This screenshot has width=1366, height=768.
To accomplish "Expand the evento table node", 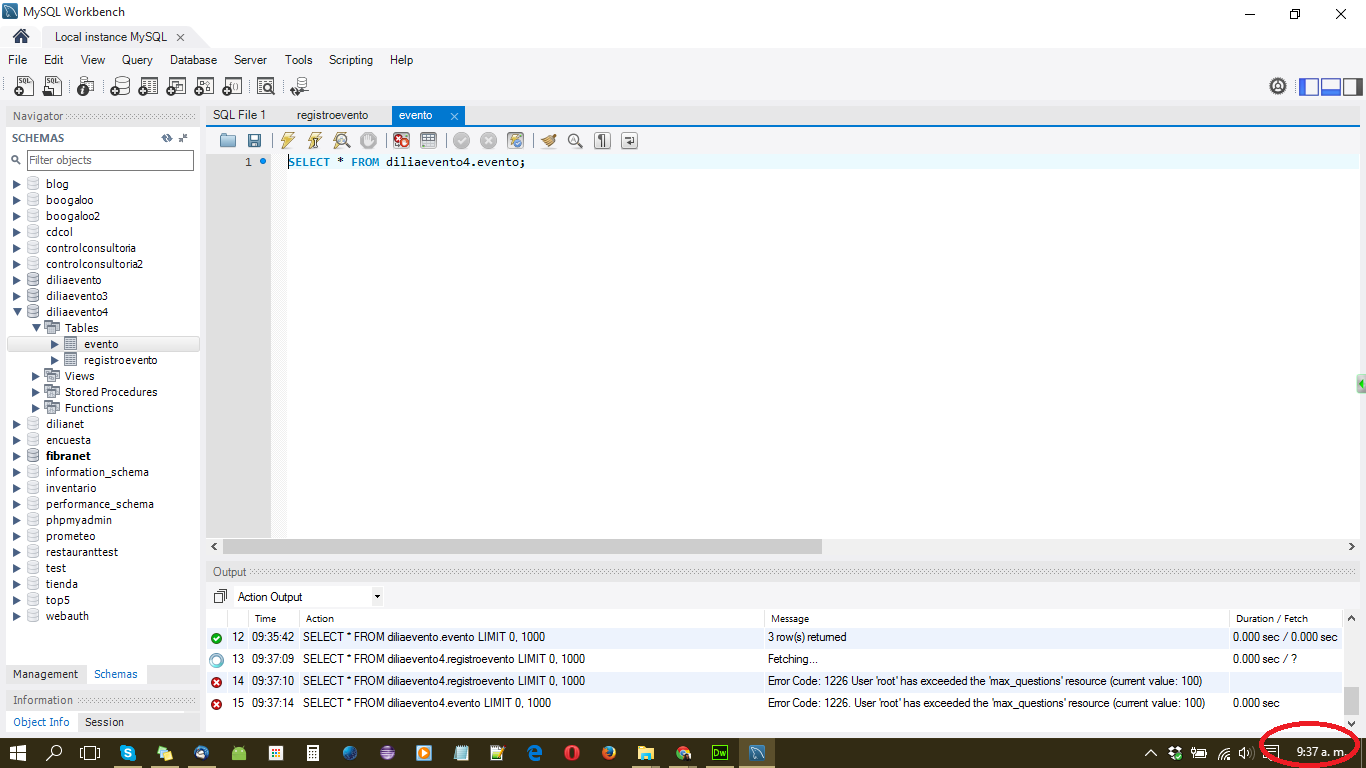I will (55, 344).
